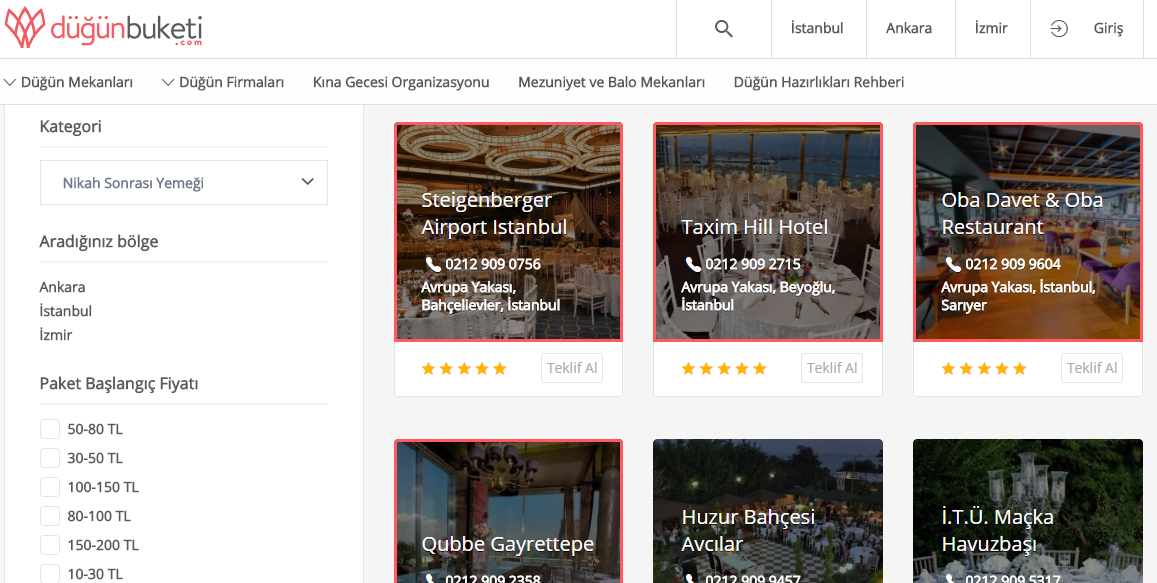Enable the 150-200 TL price filter
This screenshot has width=1157, height=583.
[x=49, y=545]
